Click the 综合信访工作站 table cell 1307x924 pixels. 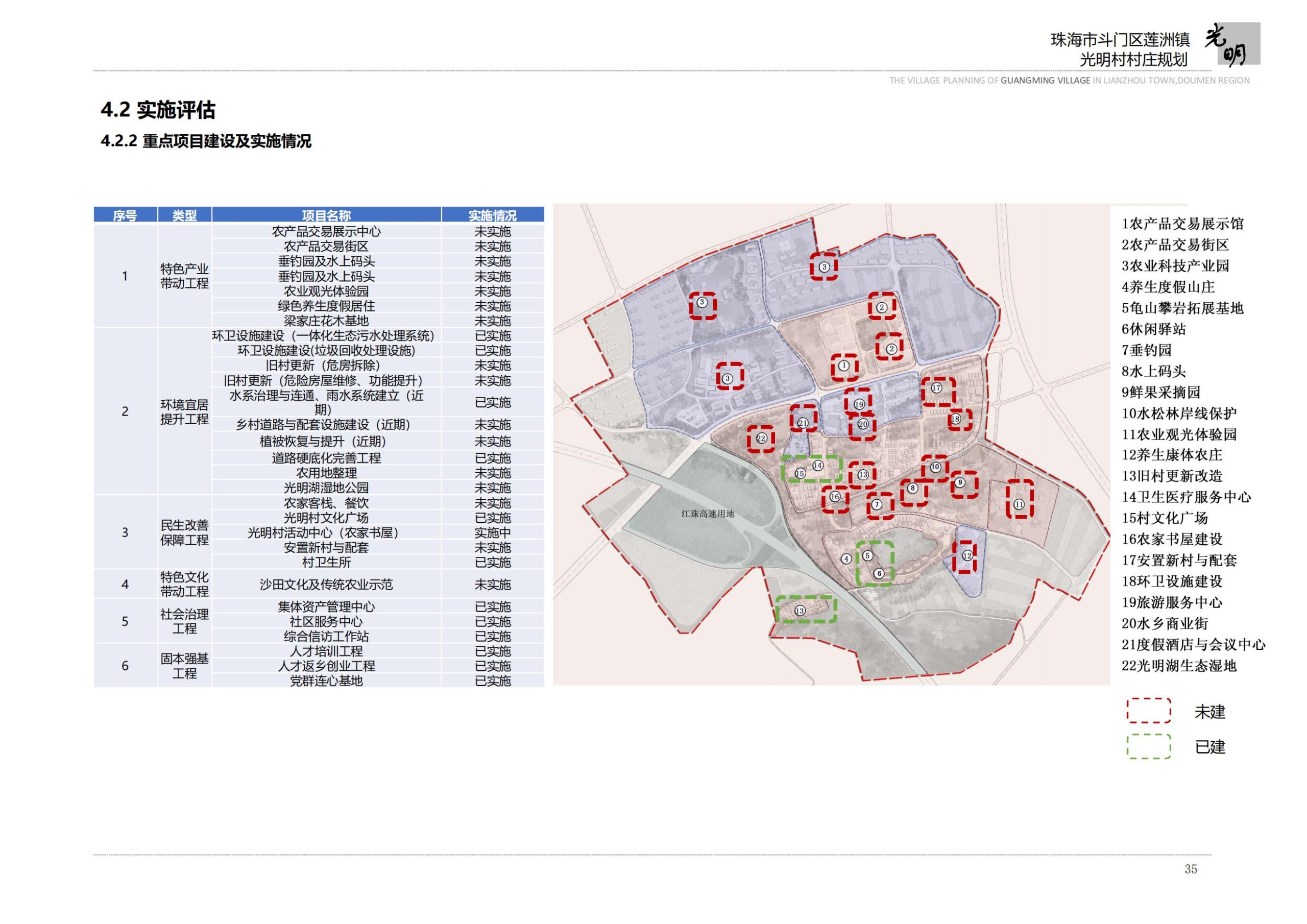[x=326, y=636]
